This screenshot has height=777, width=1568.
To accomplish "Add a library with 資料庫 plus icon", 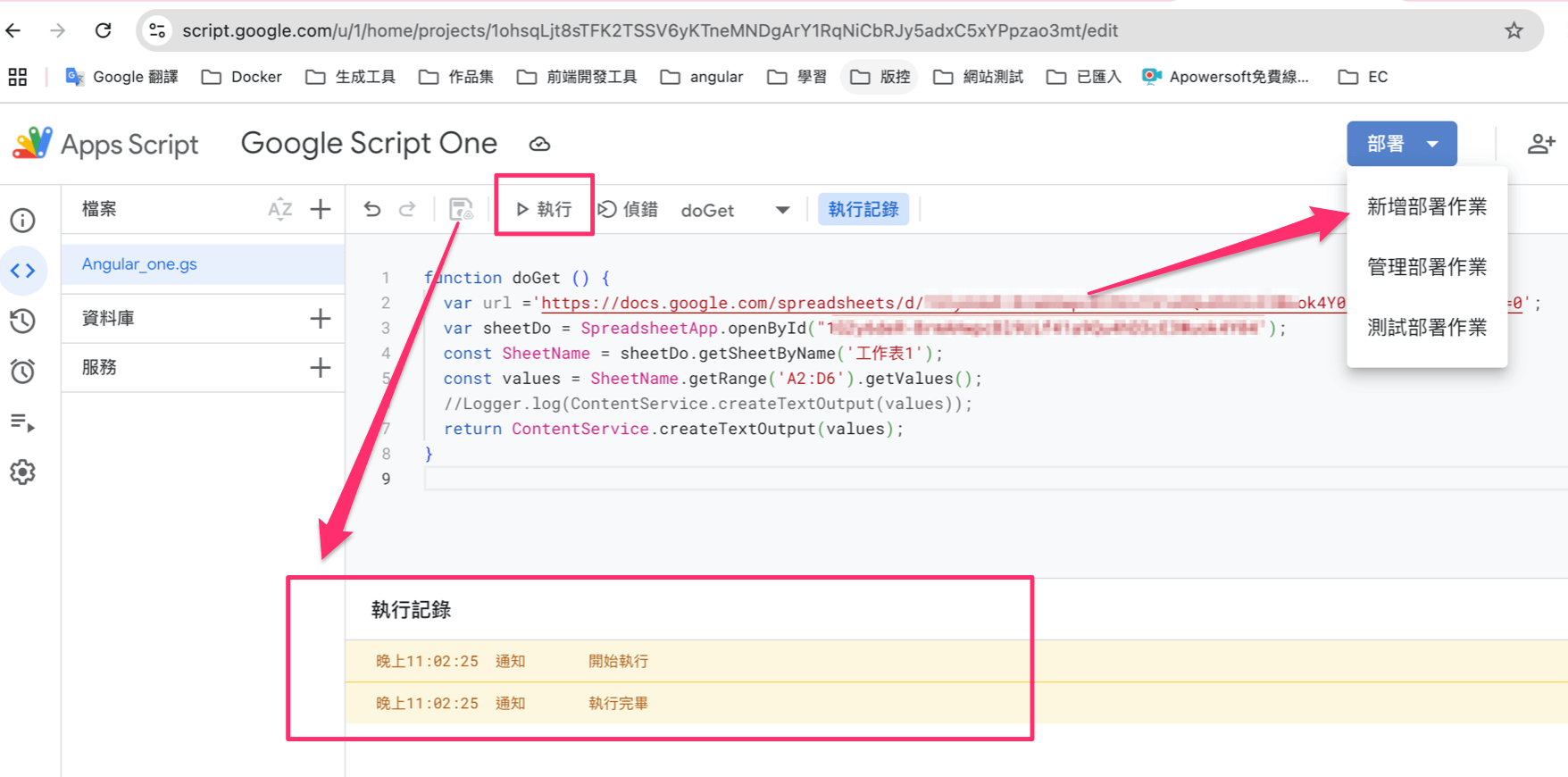I will 320,319.
